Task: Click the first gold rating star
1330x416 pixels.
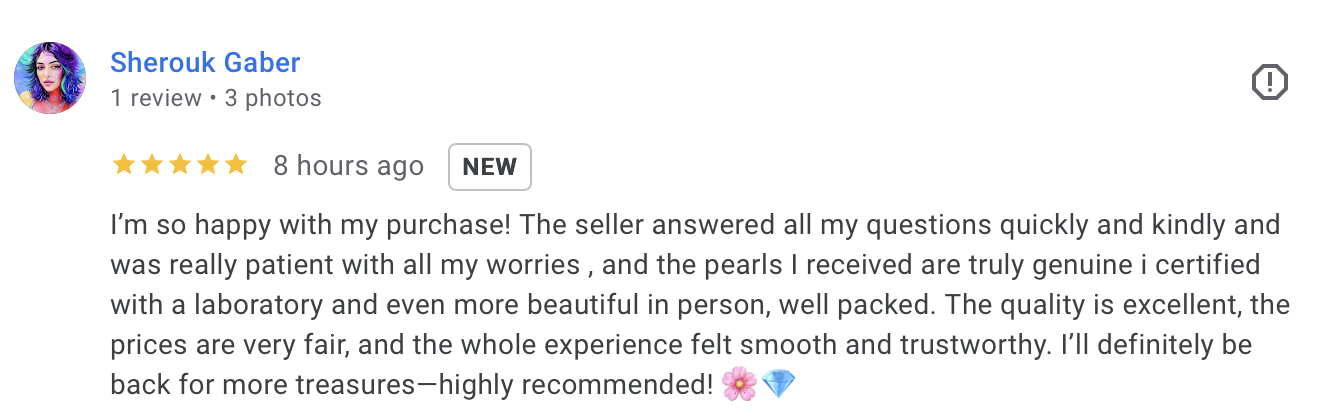Action: pos(124,165)
